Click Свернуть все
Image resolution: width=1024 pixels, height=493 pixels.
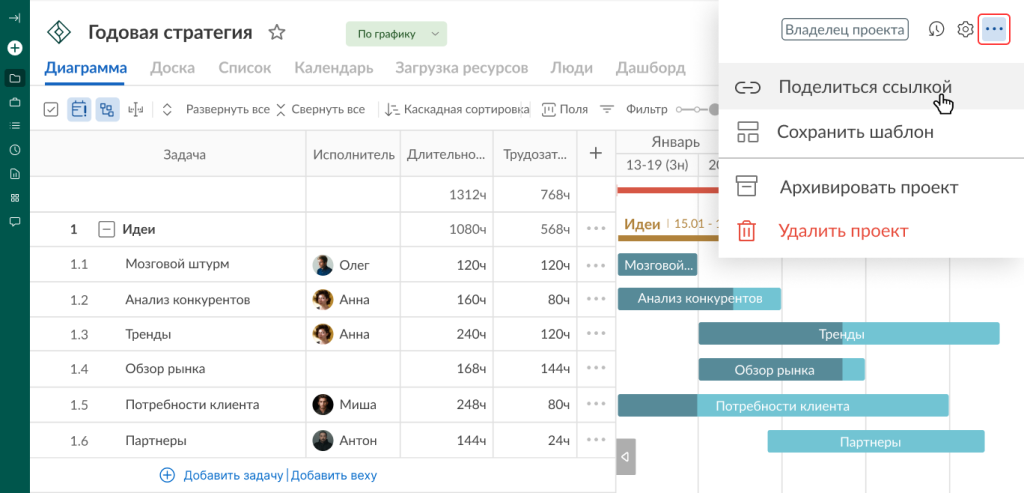coord(321,109)
